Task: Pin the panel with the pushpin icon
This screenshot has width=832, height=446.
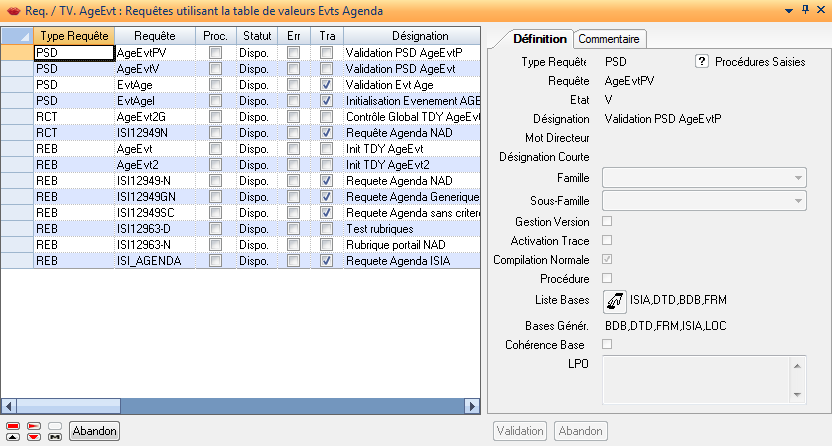Action: coord(805,9)
